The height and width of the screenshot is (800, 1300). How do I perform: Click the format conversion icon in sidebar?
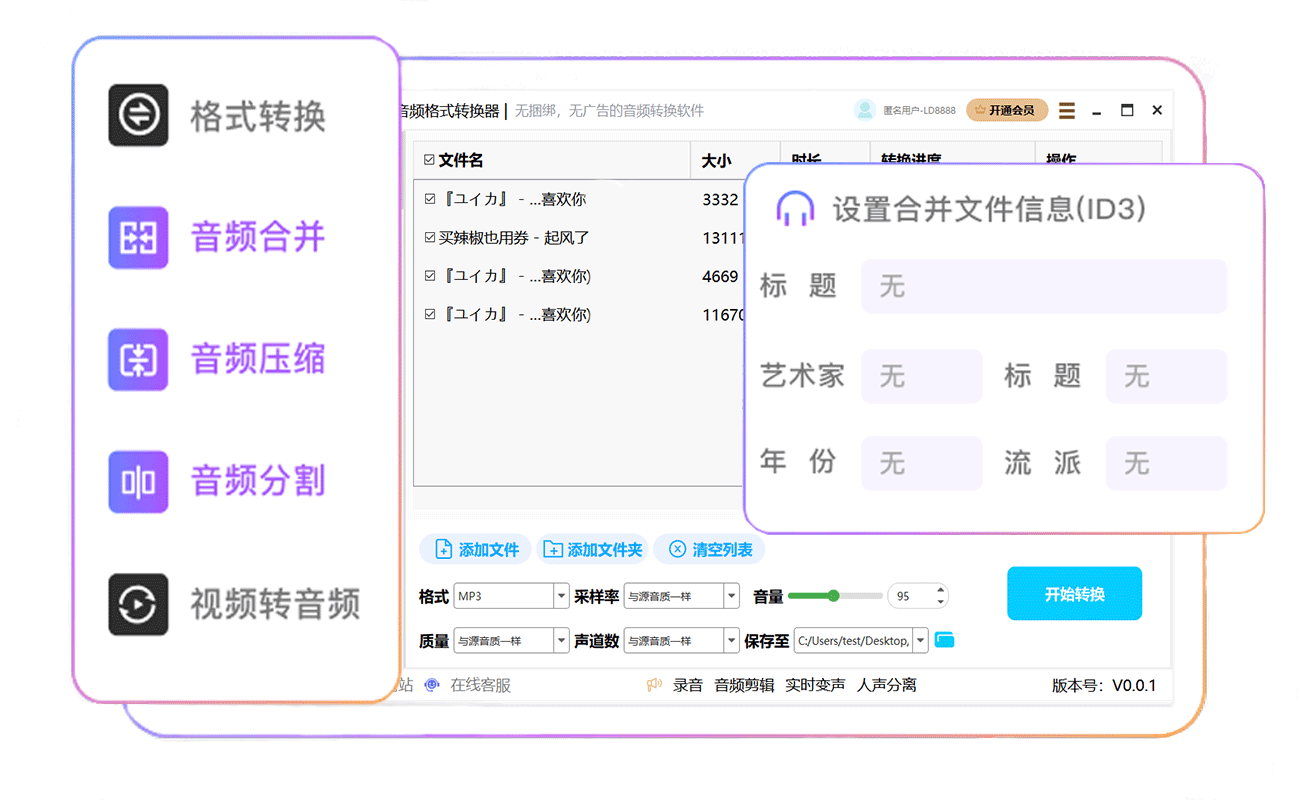138,116
